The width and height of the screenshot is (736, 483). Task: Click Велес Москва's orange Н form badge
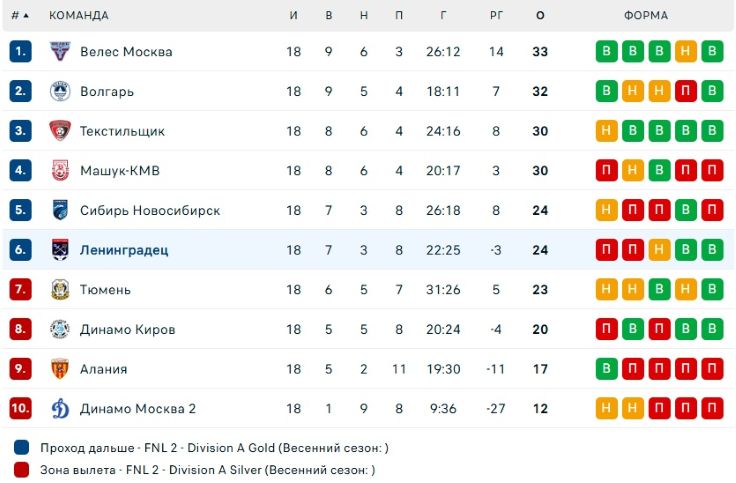685,52
